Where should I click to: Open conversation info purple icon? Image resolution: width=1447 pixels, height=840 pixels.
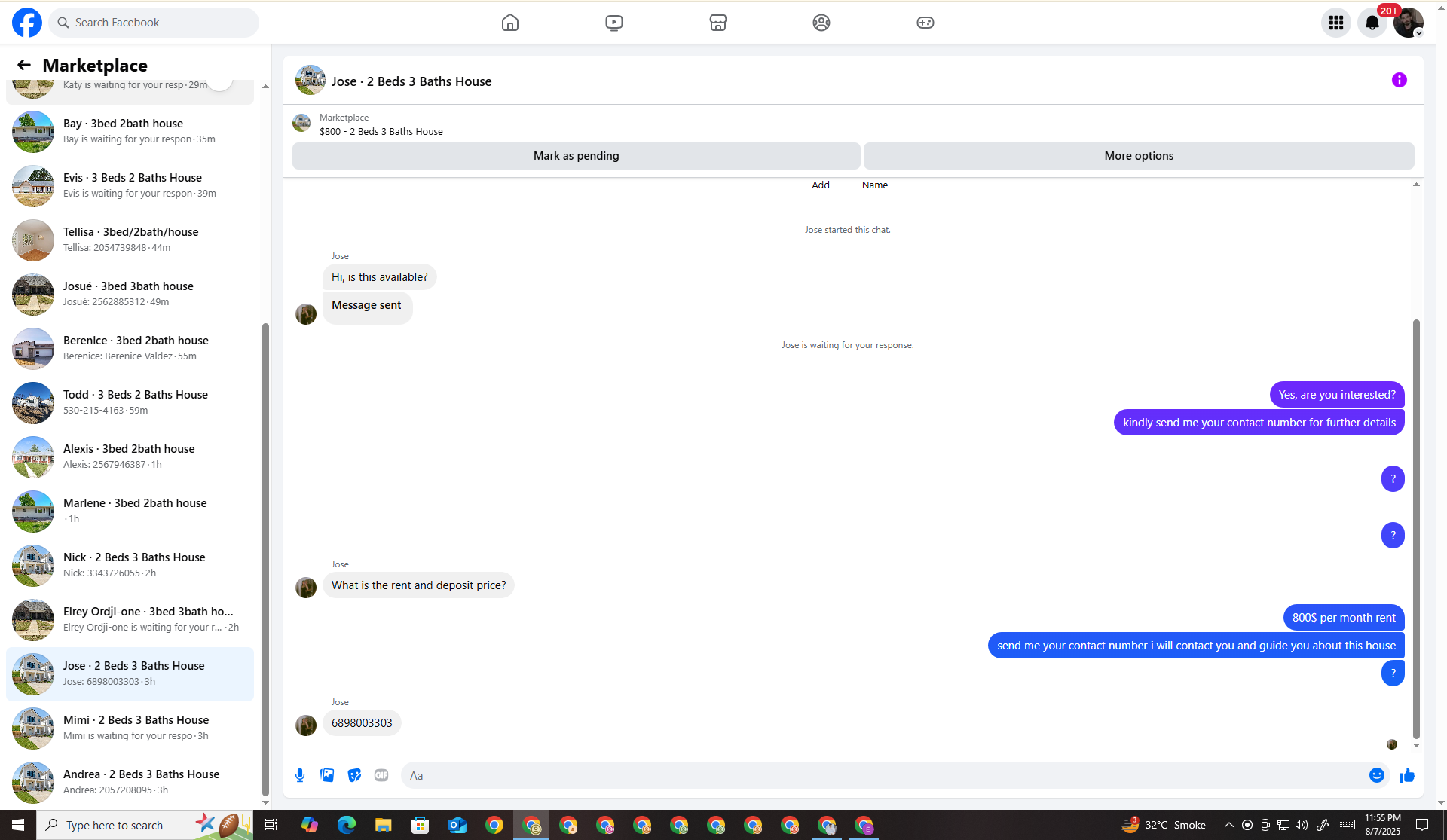[x=1399, y=80]
